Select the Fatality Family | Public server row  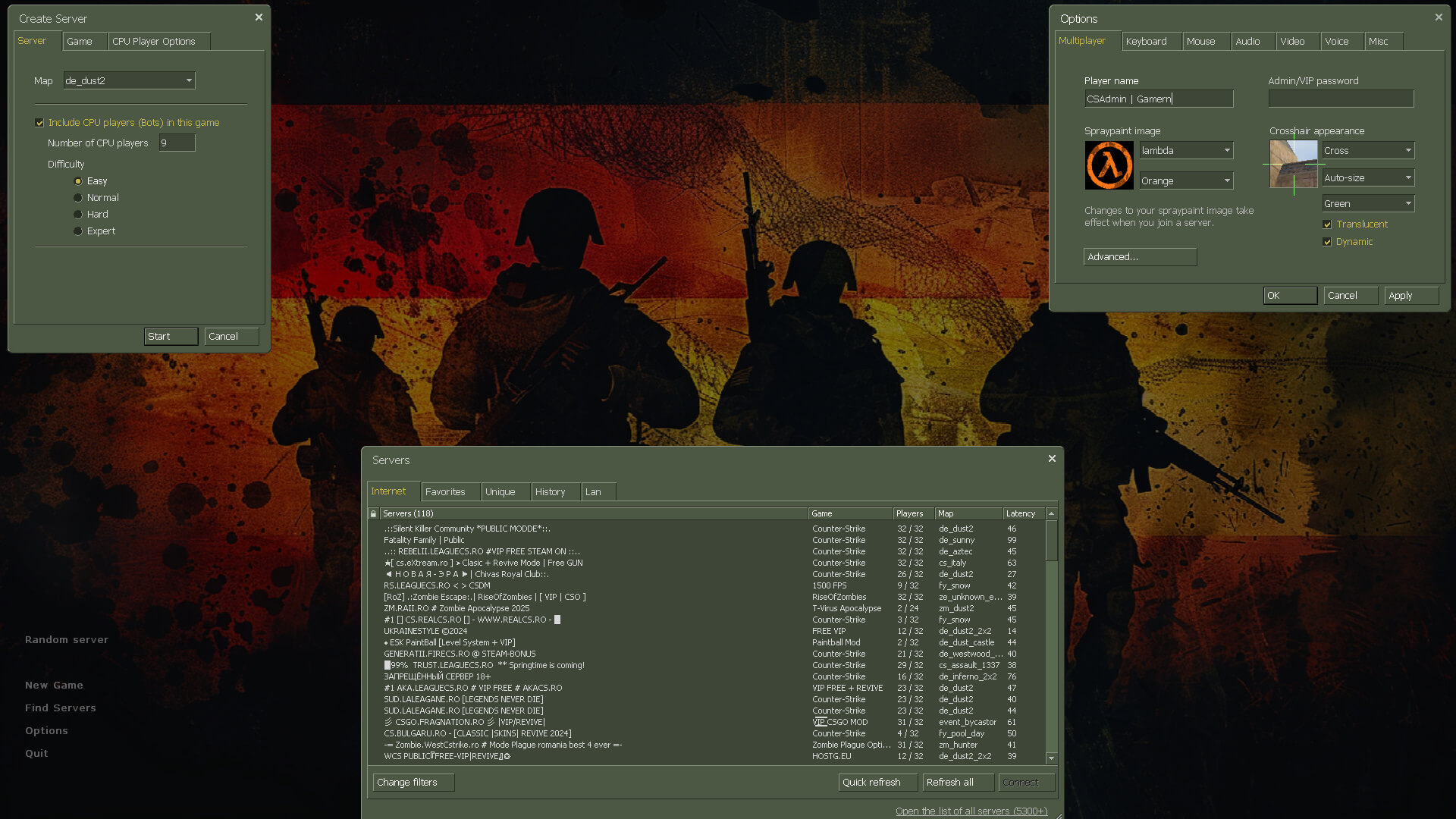[x=707, y=540]
